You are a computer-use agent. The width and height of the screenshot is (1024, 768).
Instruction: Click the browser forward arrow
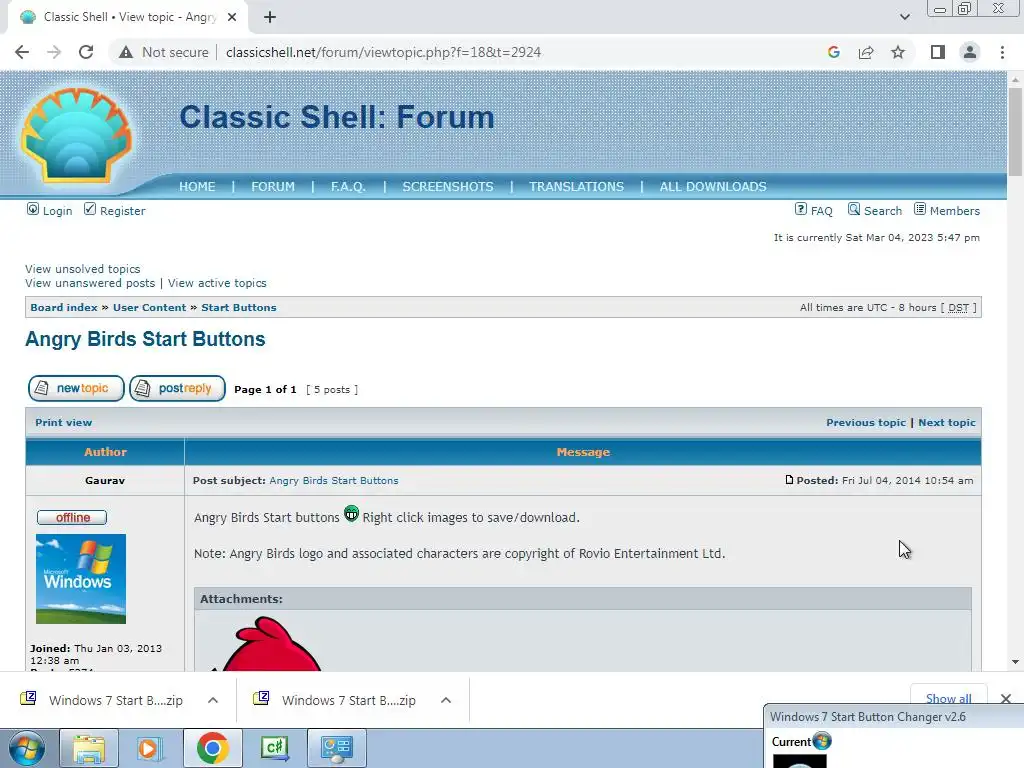point(54,52)
